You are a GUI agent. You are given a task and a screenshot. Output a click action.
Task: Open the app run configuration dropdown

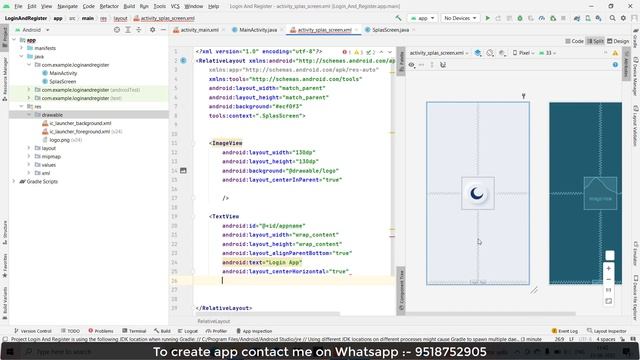click(422, 18)
